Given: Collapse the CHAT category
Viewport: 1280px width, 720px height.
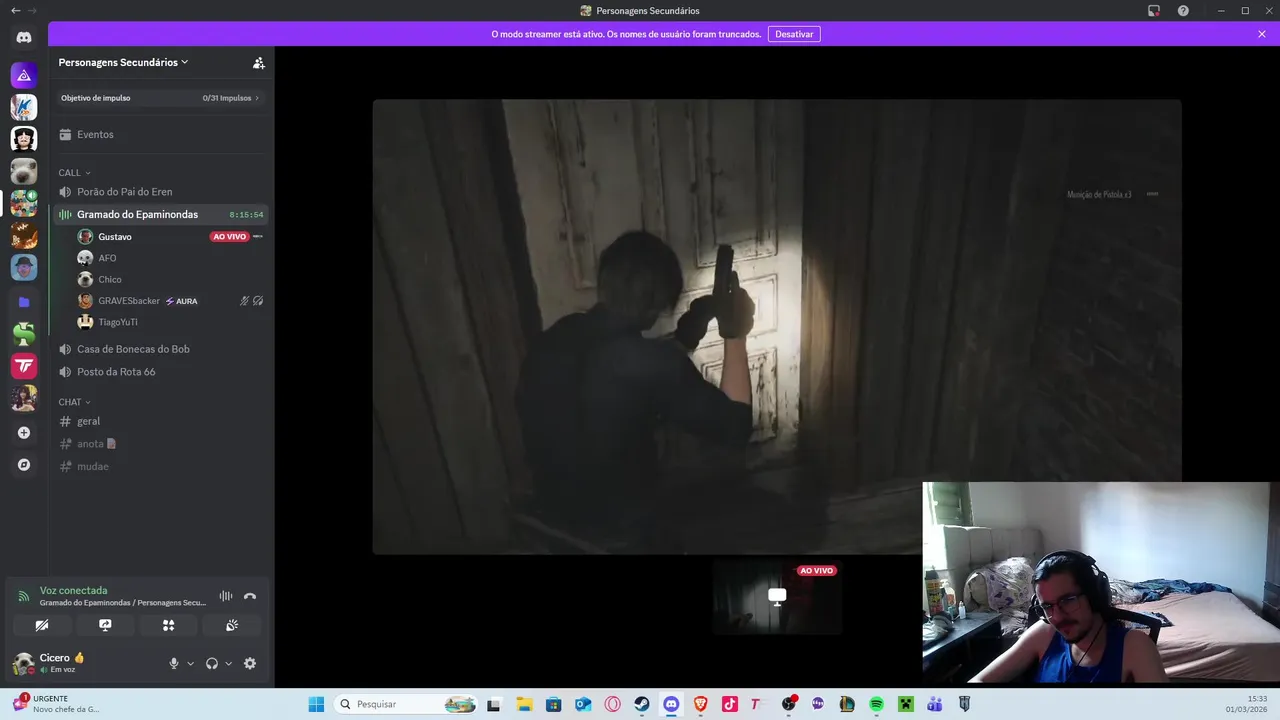Looking at the screenshot, I should (74, 402).
